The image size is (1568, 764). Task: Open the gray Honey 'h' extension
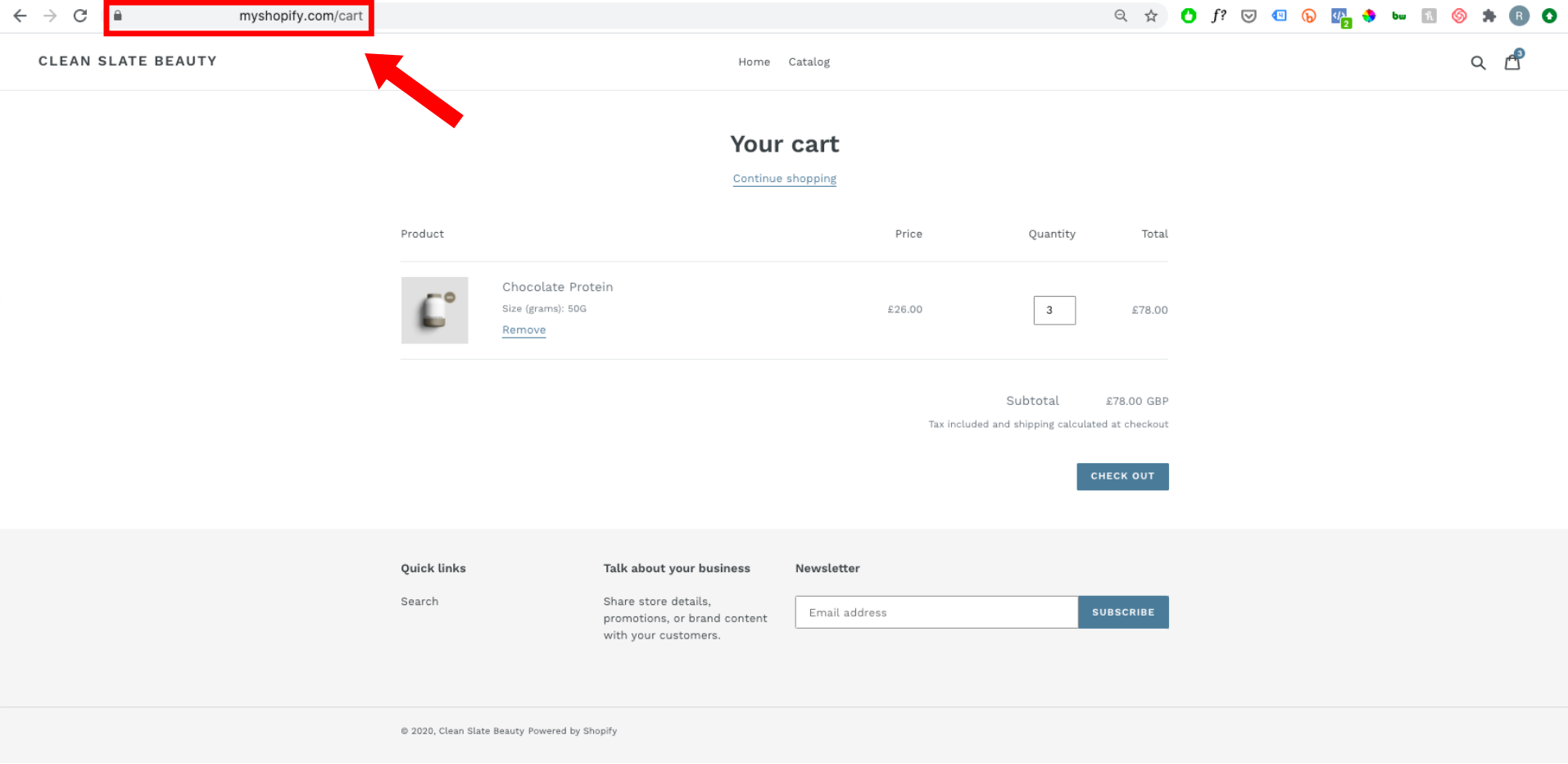(x=1430, y=16)
